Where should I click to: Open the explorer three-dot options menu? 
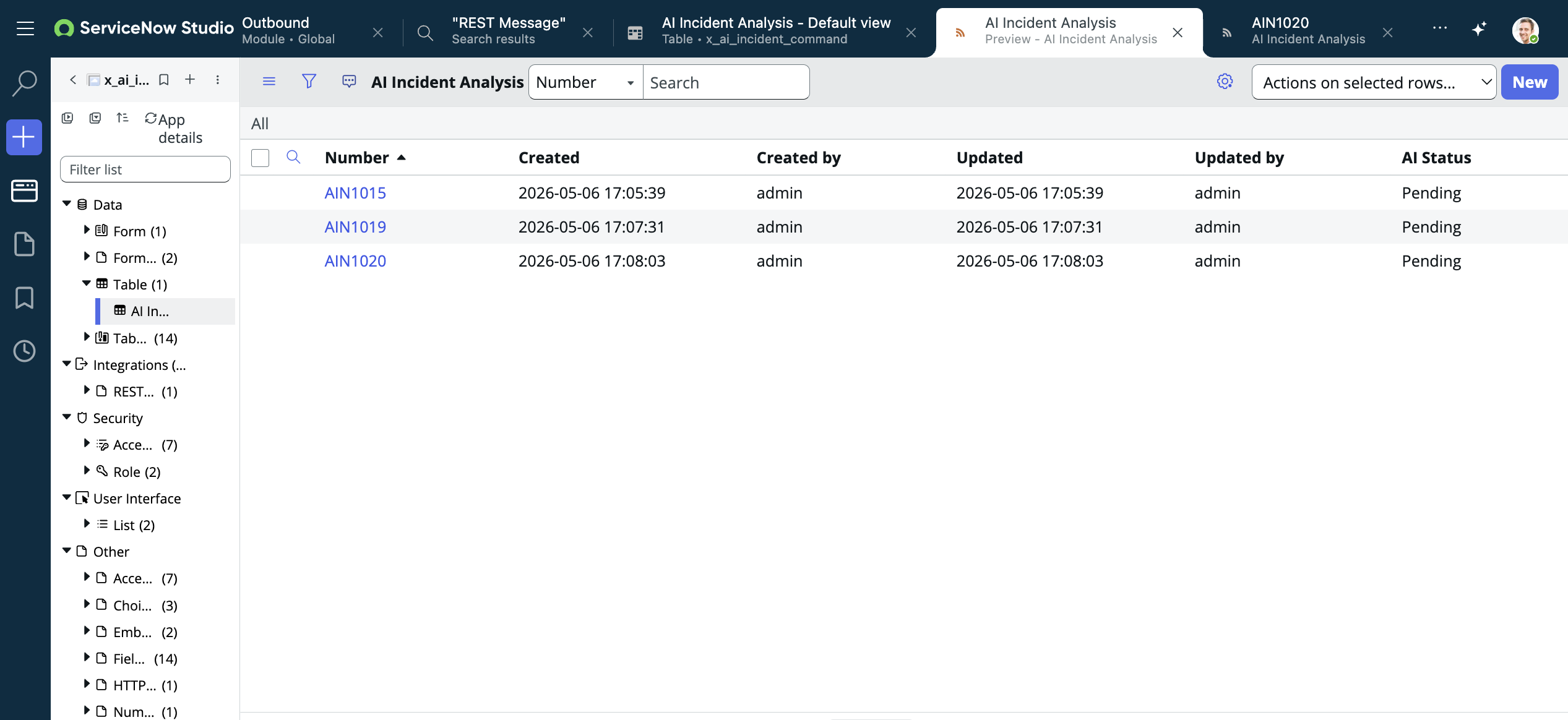pyautogui.click(x=218, y=80)
